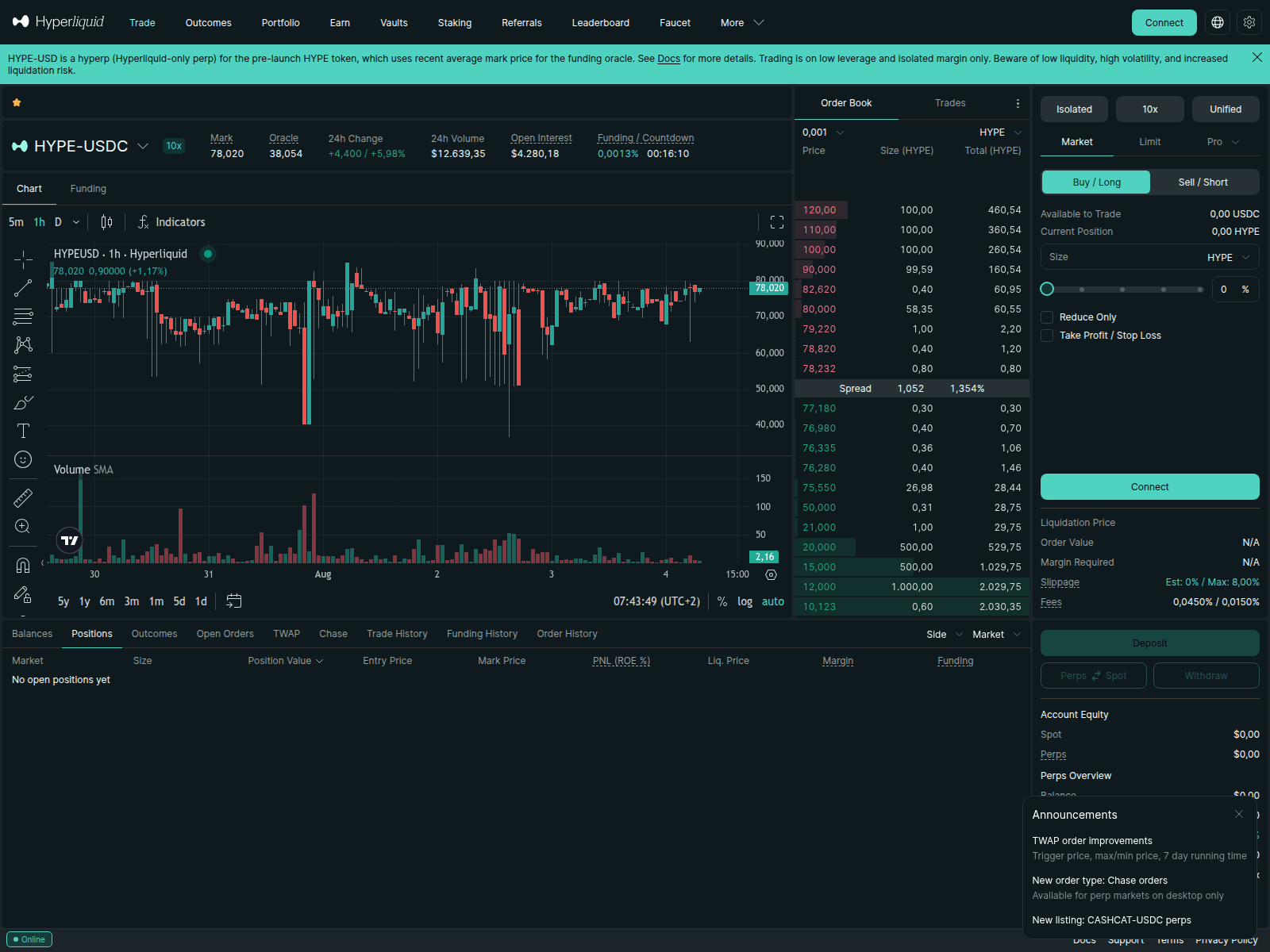Click the 10x leverage button
The height and width of the screenshot is (952, 1270).
pyautogui.click(x=1150, y=109)
